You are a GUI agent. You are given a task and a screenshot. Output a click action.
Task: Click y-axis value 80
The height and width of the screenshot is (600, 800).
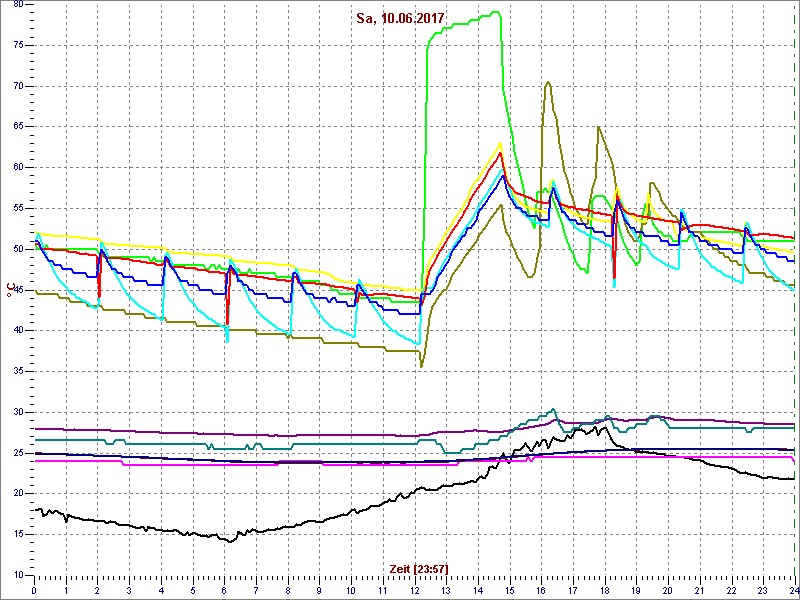point(17,5)
